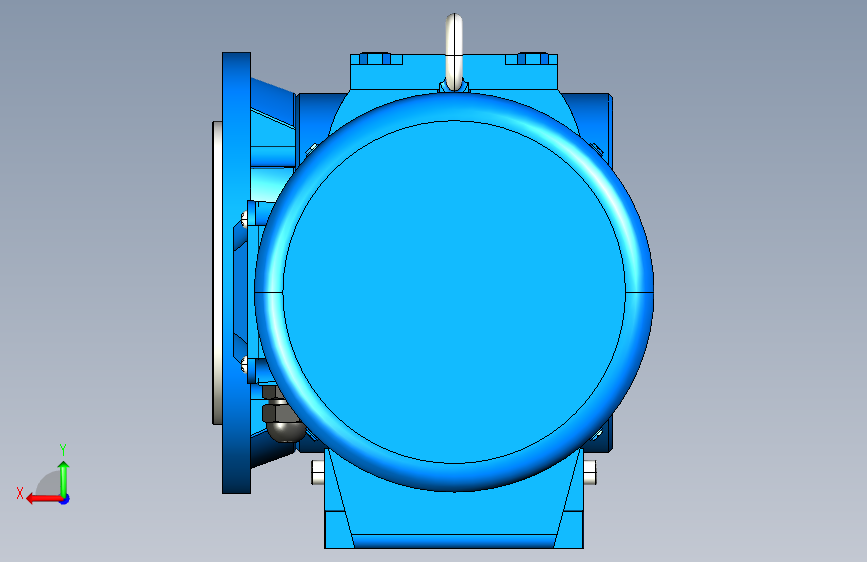The height and width of the screenshot is (562, 867).
Task: Click the red X axis label
Action: [20, 493]
